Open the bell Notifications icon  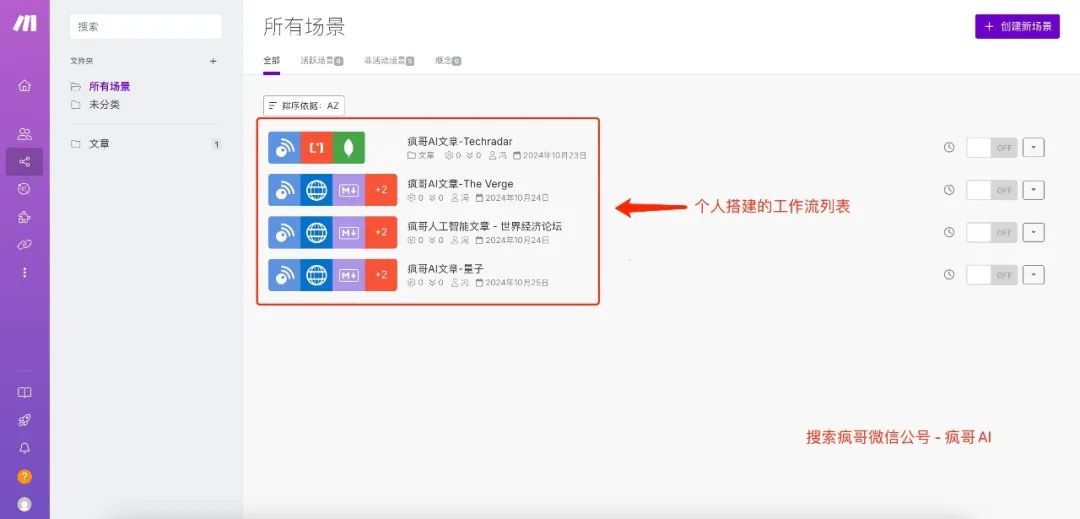25,448
